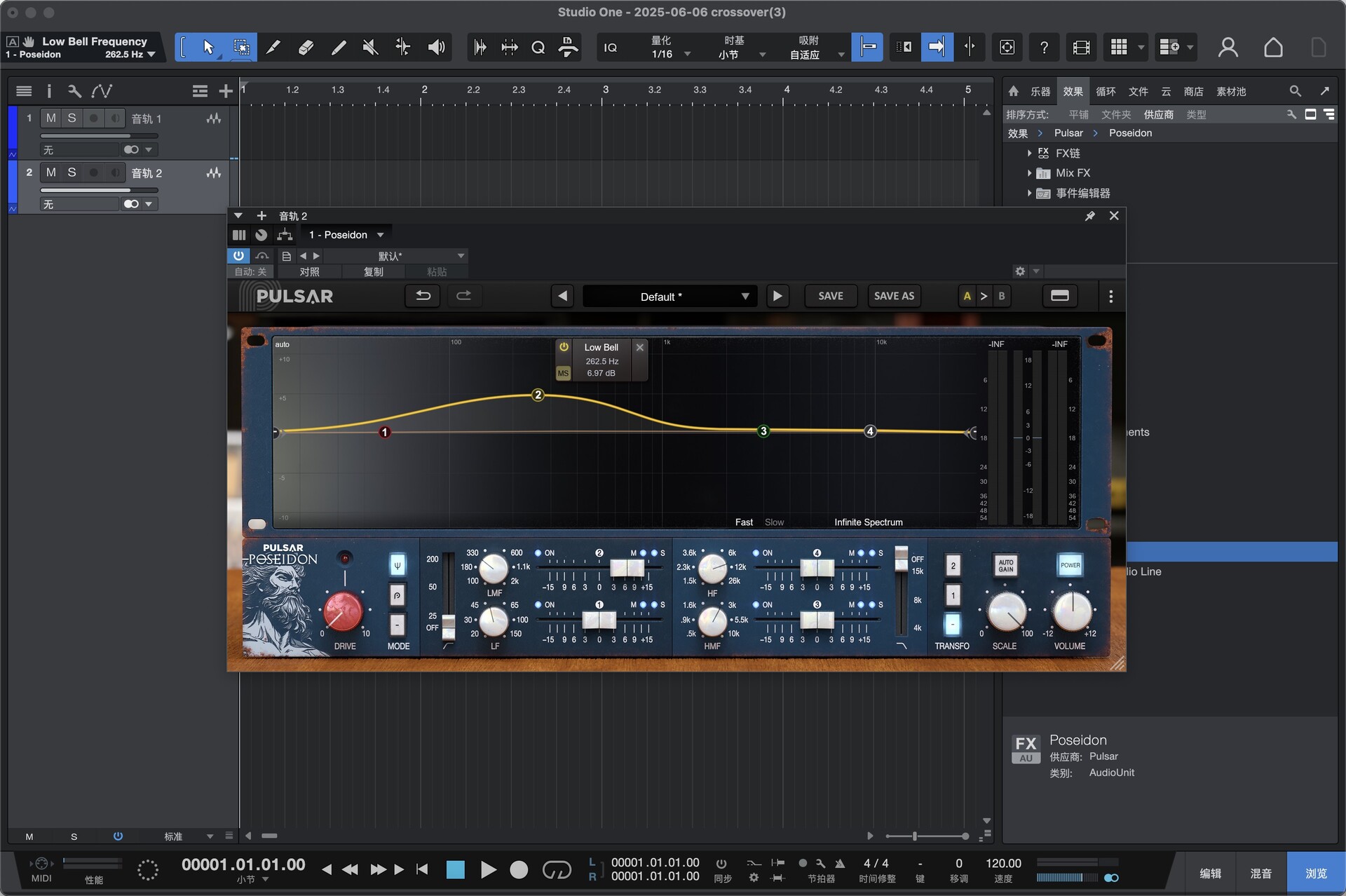The image size is (1346, 896).
Task: Open plugin window gear settings
Action: [1020, 271]
